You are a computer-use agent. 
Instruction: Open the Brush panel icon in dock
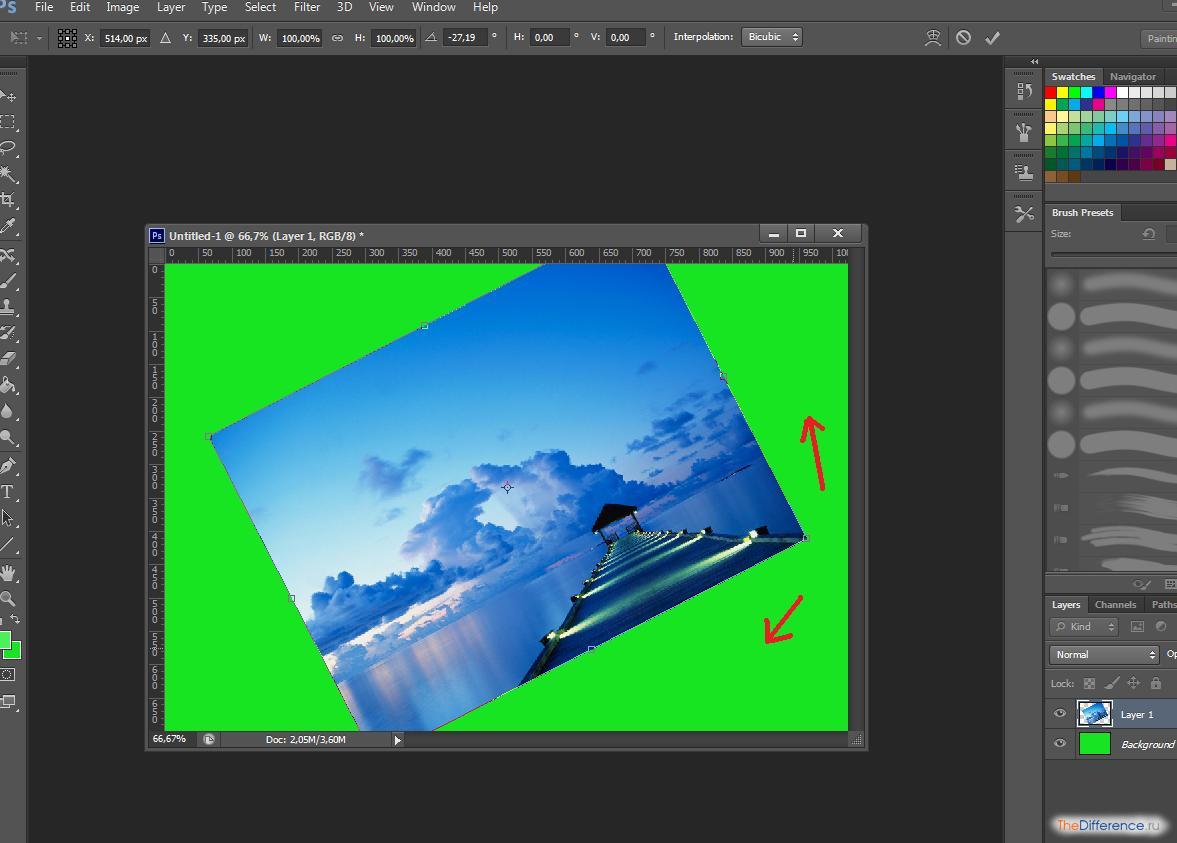click(x=1024, y=132)
